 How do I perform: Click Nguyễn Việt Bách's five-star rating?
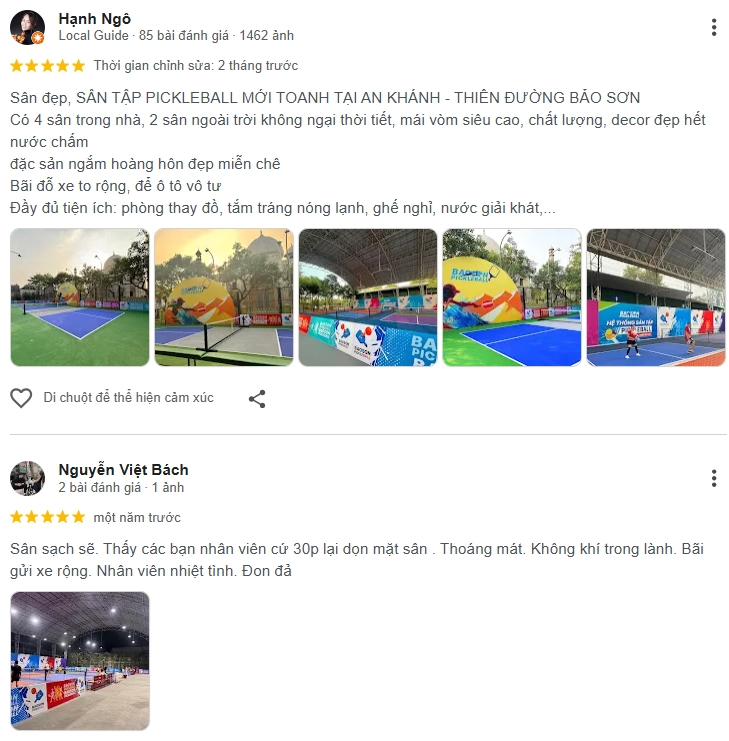tap(47, 517)
